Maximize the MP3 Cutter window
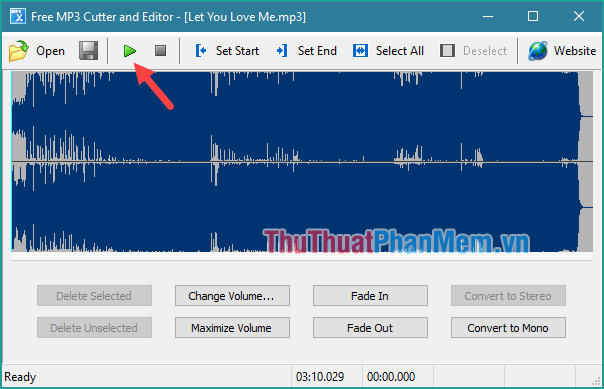 [533, 17]
